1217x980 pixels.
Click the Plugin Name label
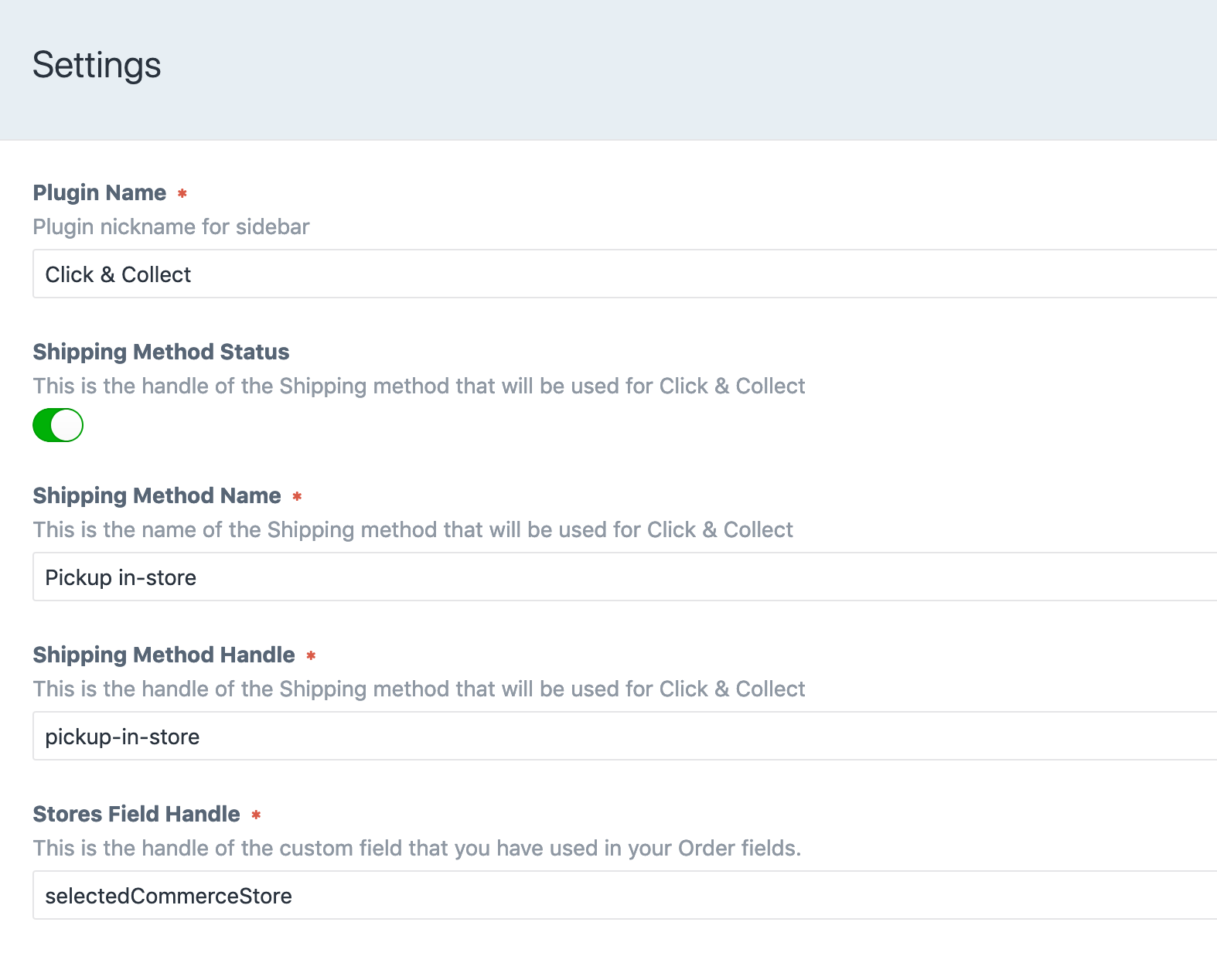pos(100,192)
